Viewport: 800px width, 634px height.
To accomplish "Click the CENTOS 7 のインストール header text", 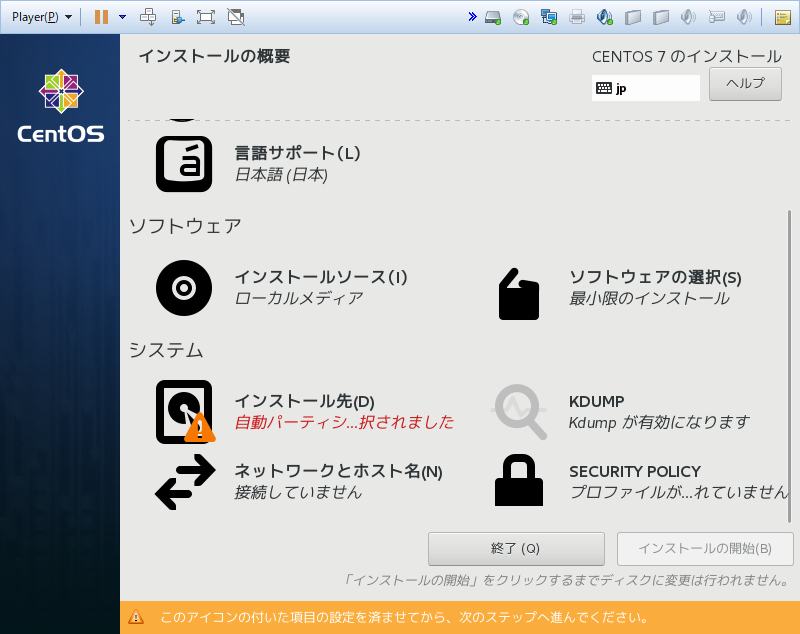I will click(x=687, y=57).
